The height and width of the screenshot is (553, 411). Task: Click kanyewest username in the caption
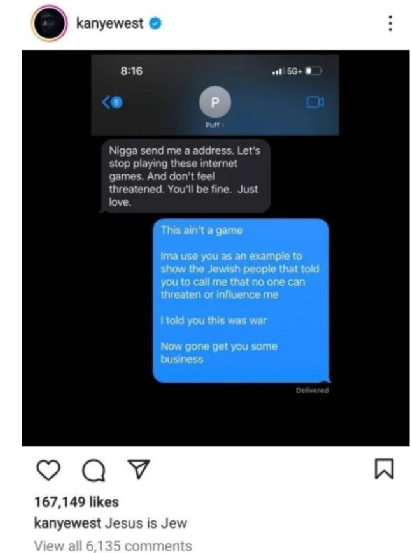(67, 523)
